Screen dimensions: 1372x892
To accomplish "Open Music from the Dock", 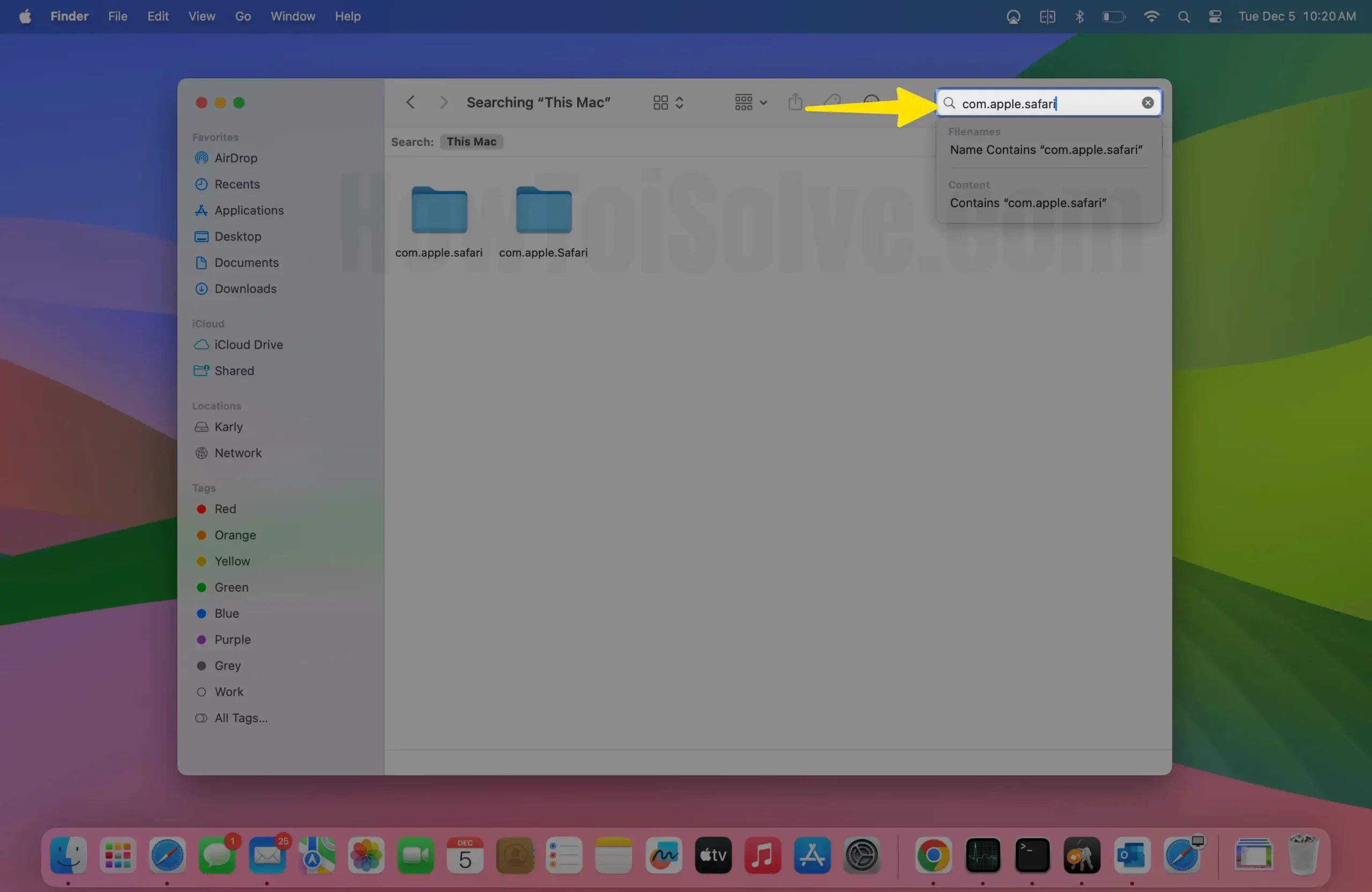I will click(x=763, y=855).
